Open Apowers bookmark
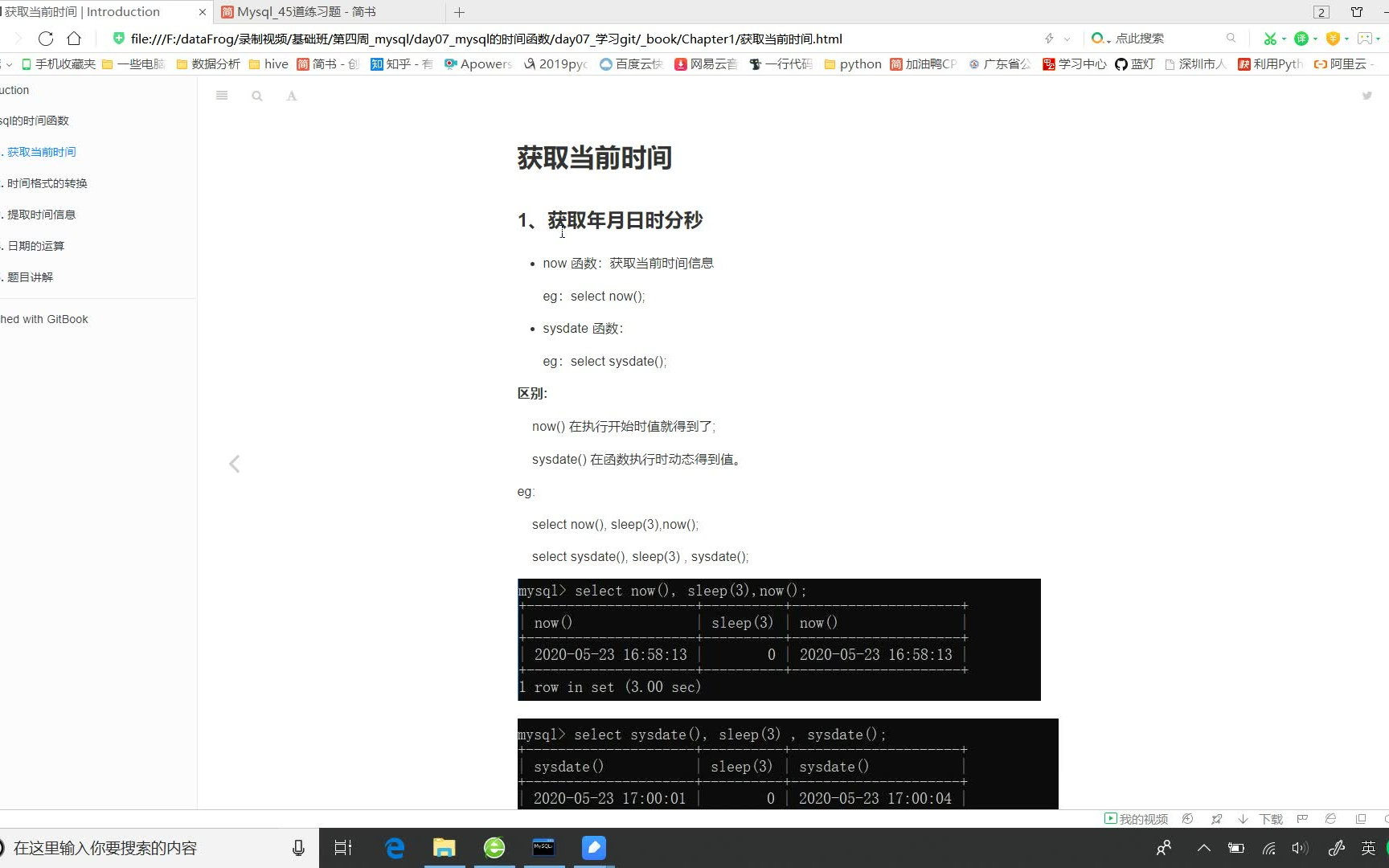Image resolution: width=1389 pixels, height=868 pixels. pyautogui.click(x=477, y=63)
